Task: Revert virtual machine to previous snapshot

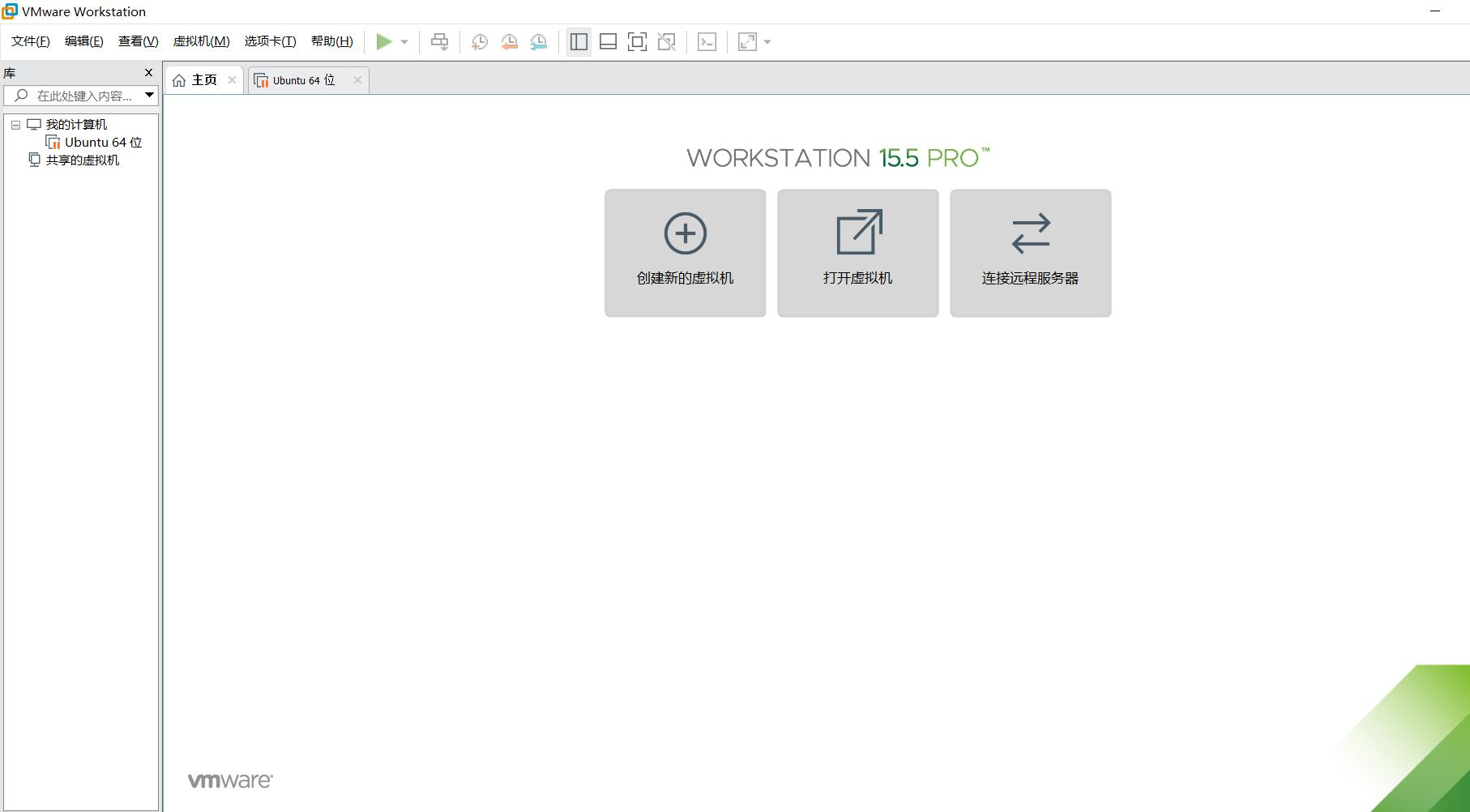Action: click(510, 42)
